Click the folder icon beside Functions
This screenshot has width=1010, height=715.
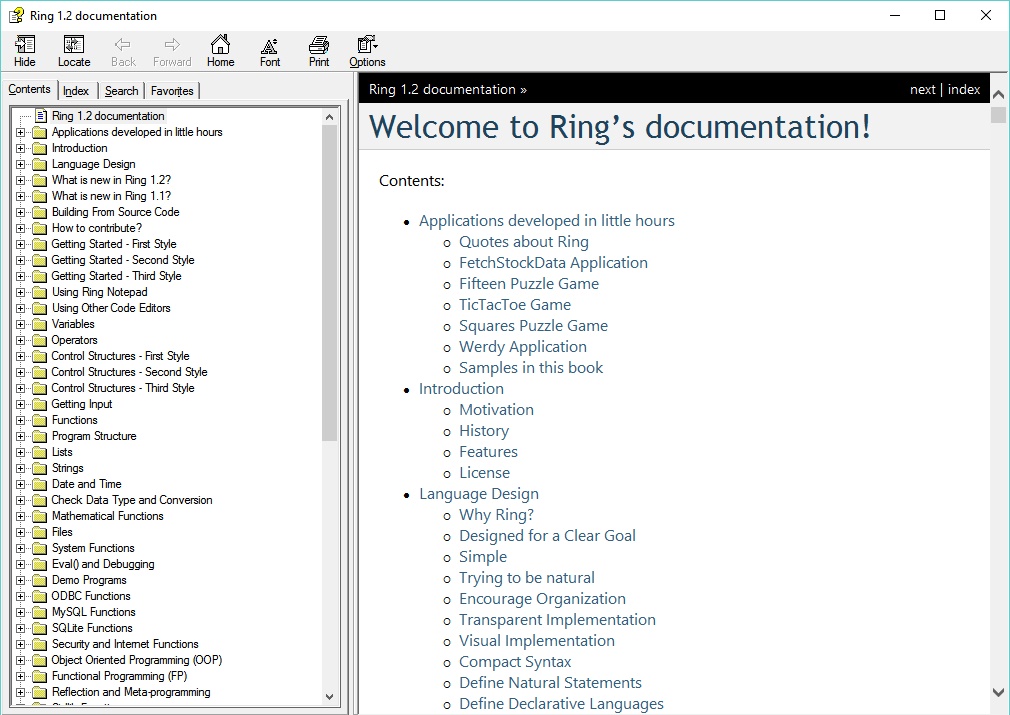[x=40, y=420]
